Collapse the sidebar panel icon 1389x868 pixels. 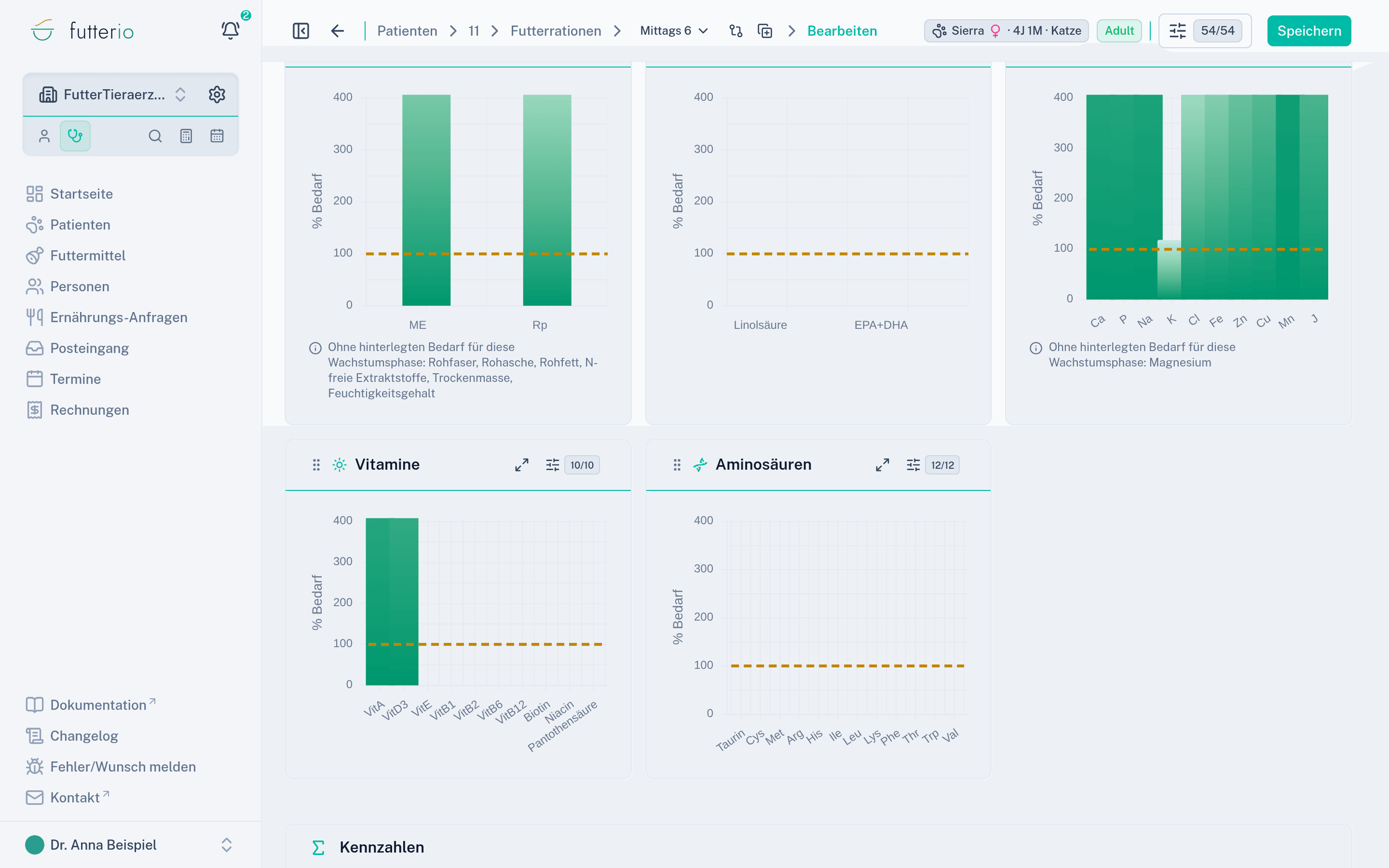click(301, 31)
